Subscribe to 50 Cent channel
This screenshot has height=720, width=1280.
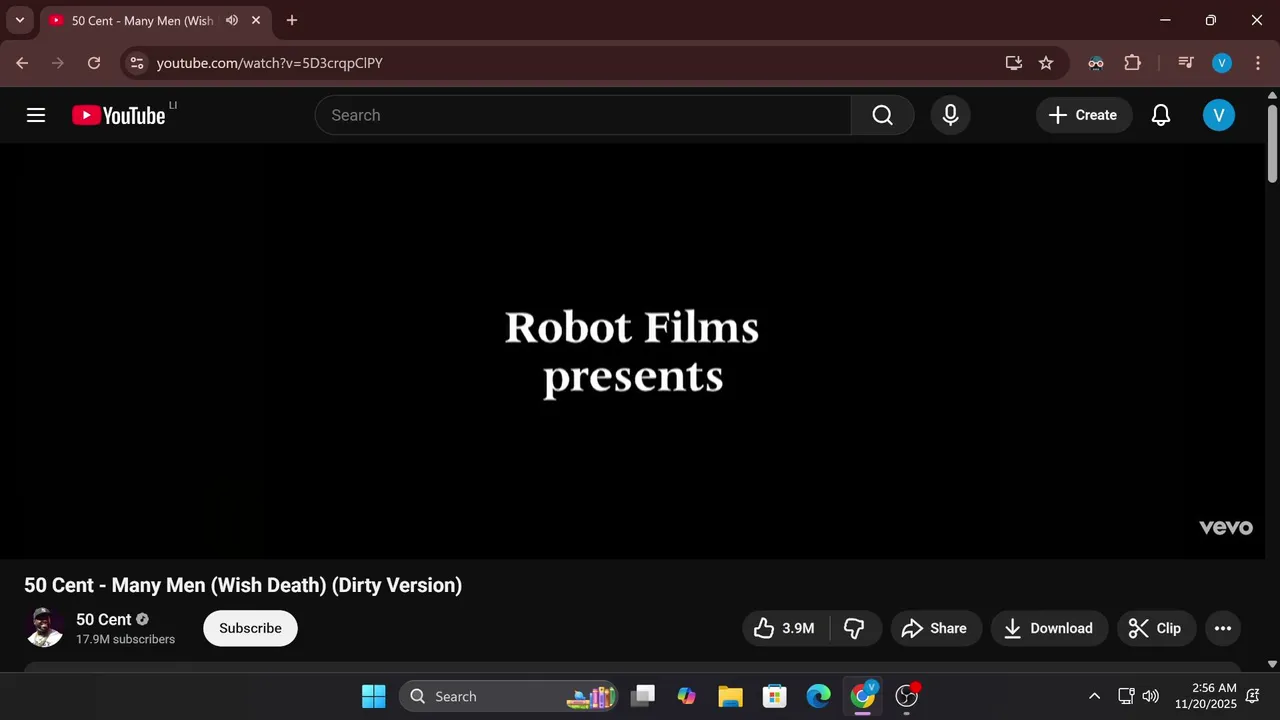tap(250, 628)
